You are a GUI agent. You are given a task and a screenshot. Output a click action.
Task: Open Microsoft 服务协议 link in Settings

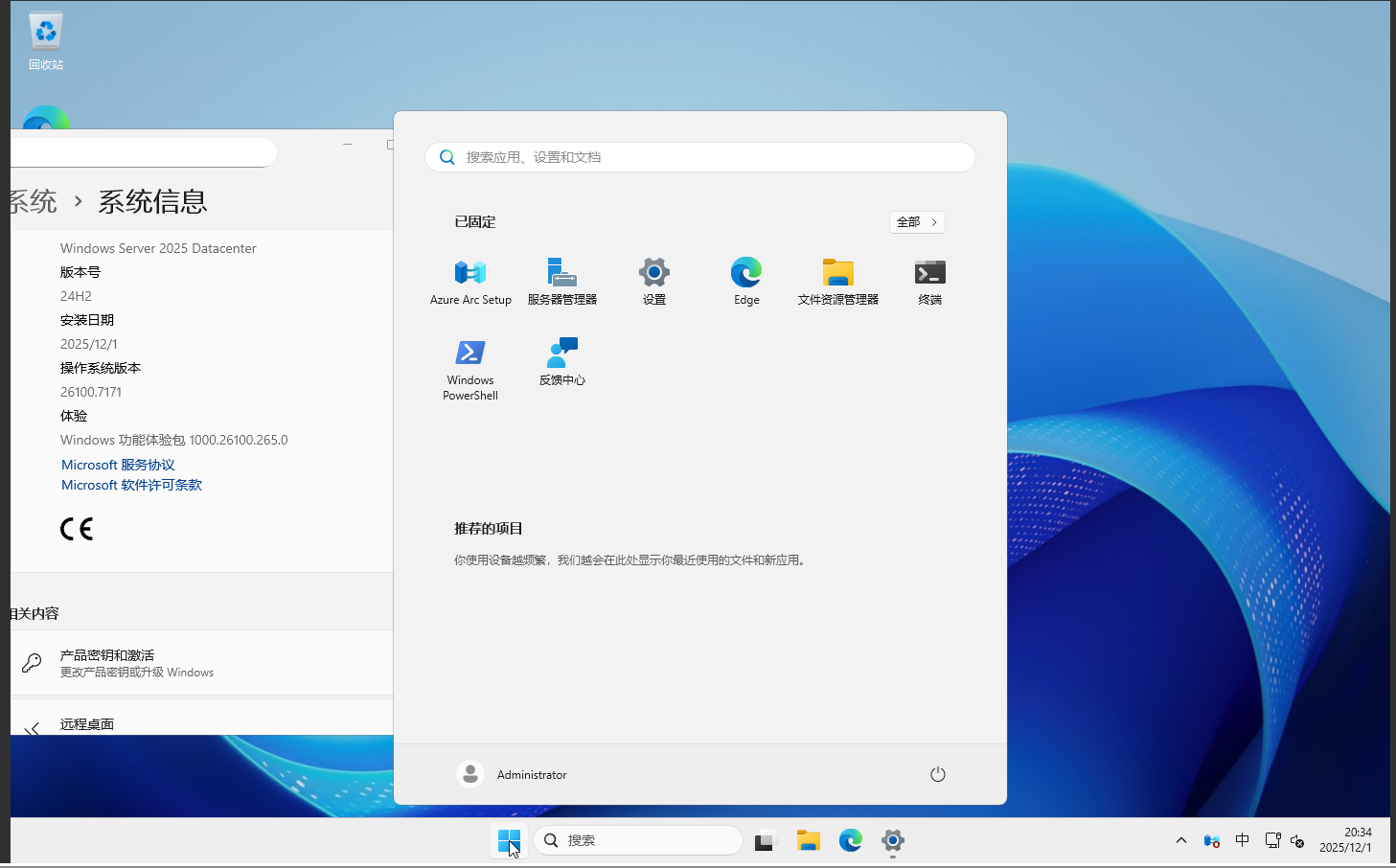(x=118, y=465)
